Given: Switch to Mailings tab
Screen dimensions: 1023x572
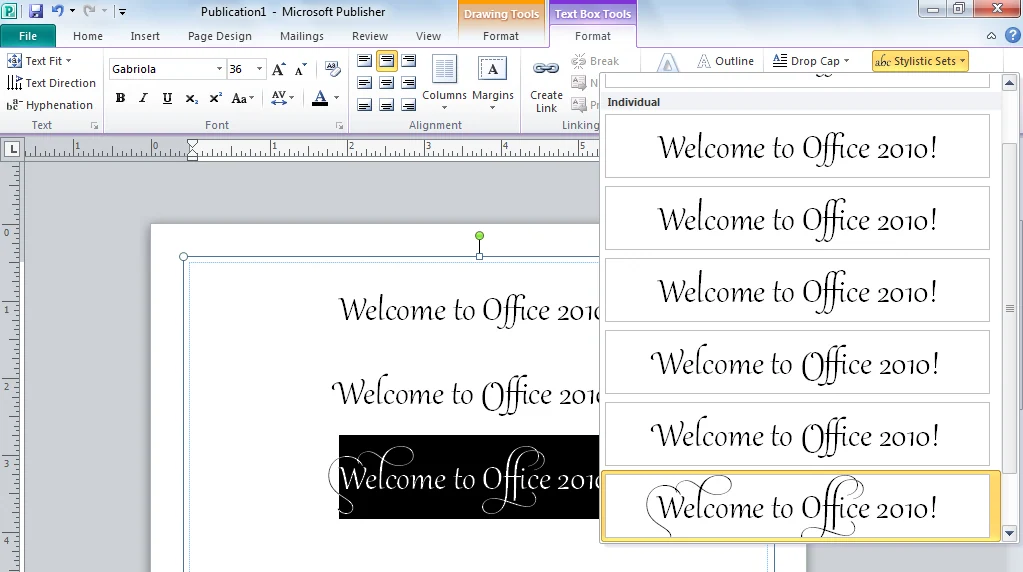Looking at the screenshot, I should [x=301, y=36].
